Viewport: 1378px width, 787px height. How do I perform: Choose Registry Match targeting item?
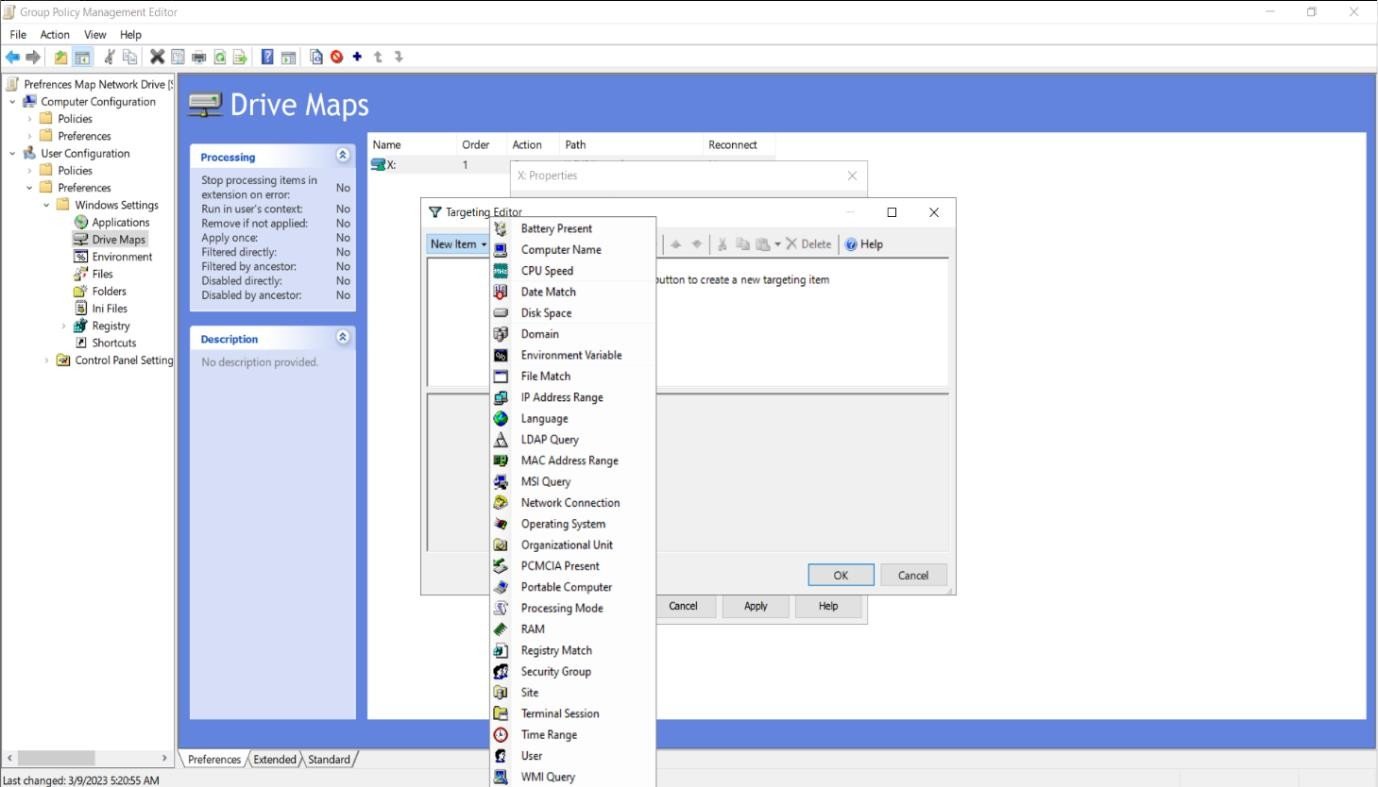(573, 650)
